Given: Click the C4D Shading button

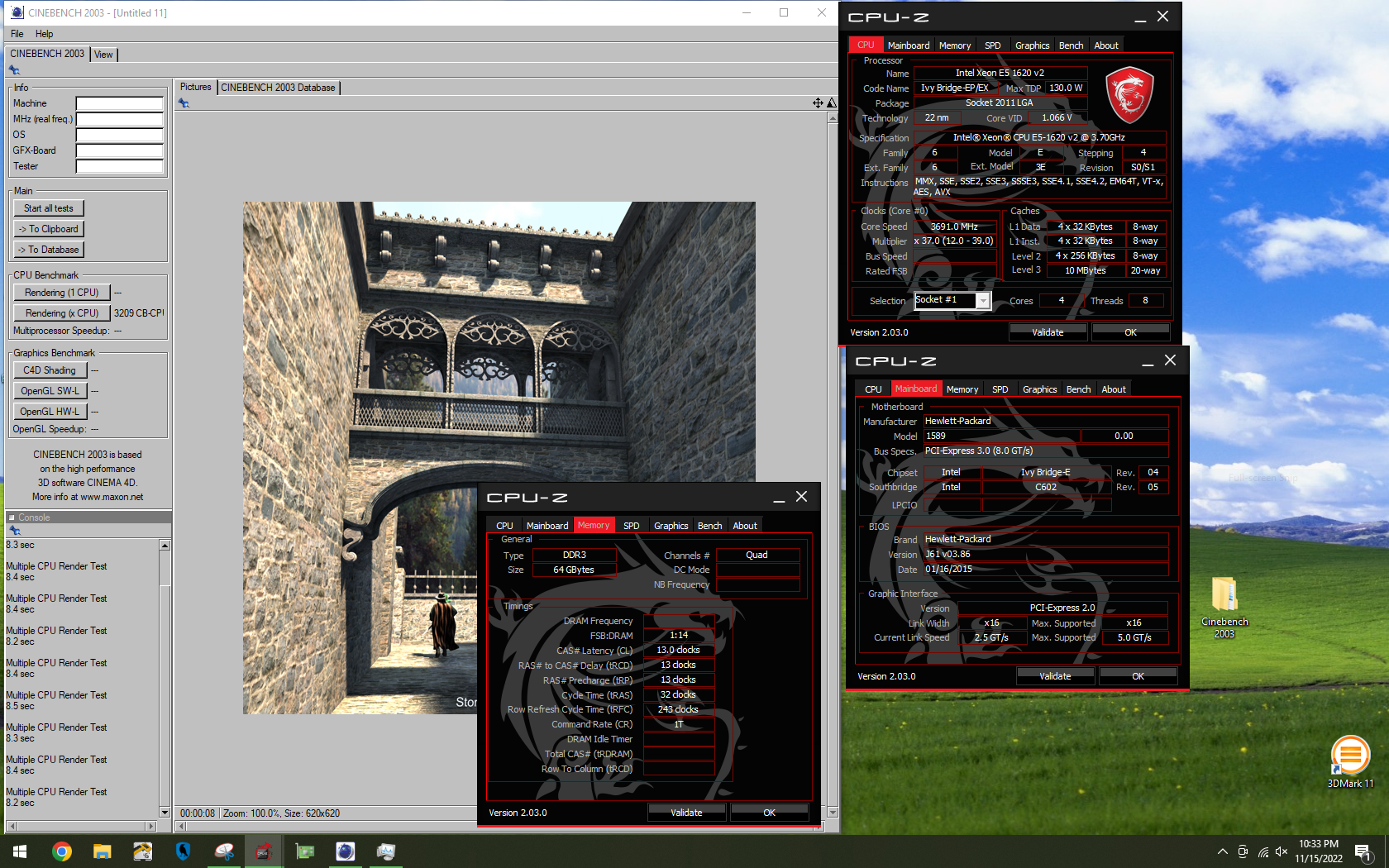Looking at the screenshot, I should 50,370.
